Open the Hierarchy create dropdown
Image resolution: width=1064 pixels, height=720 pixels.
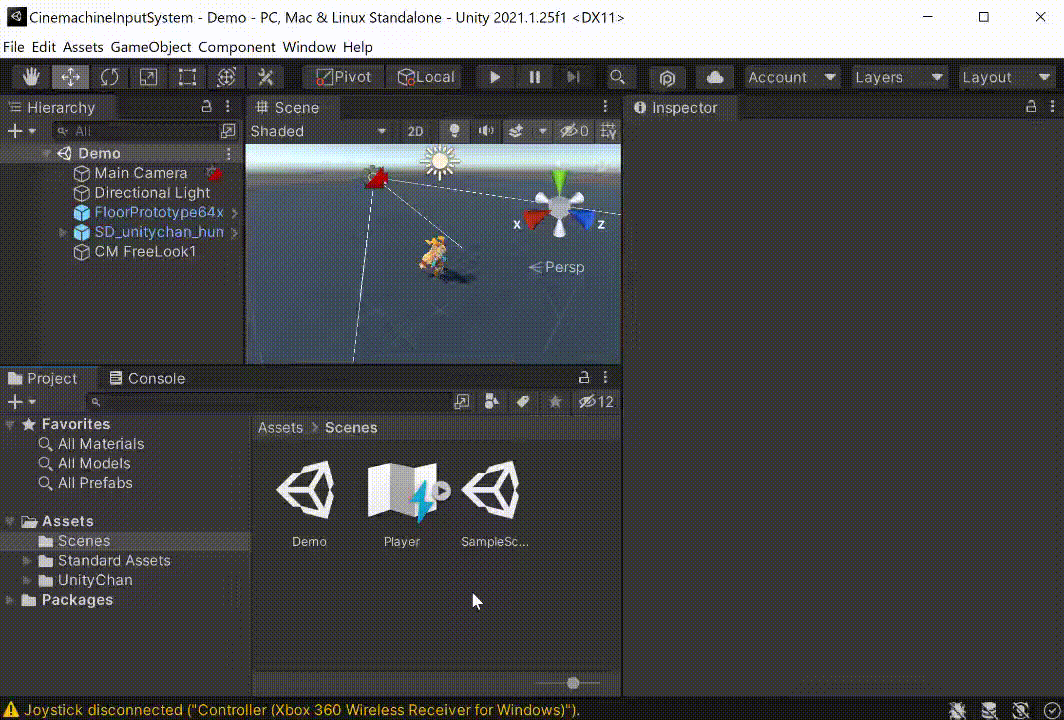(x=21, y=131)
